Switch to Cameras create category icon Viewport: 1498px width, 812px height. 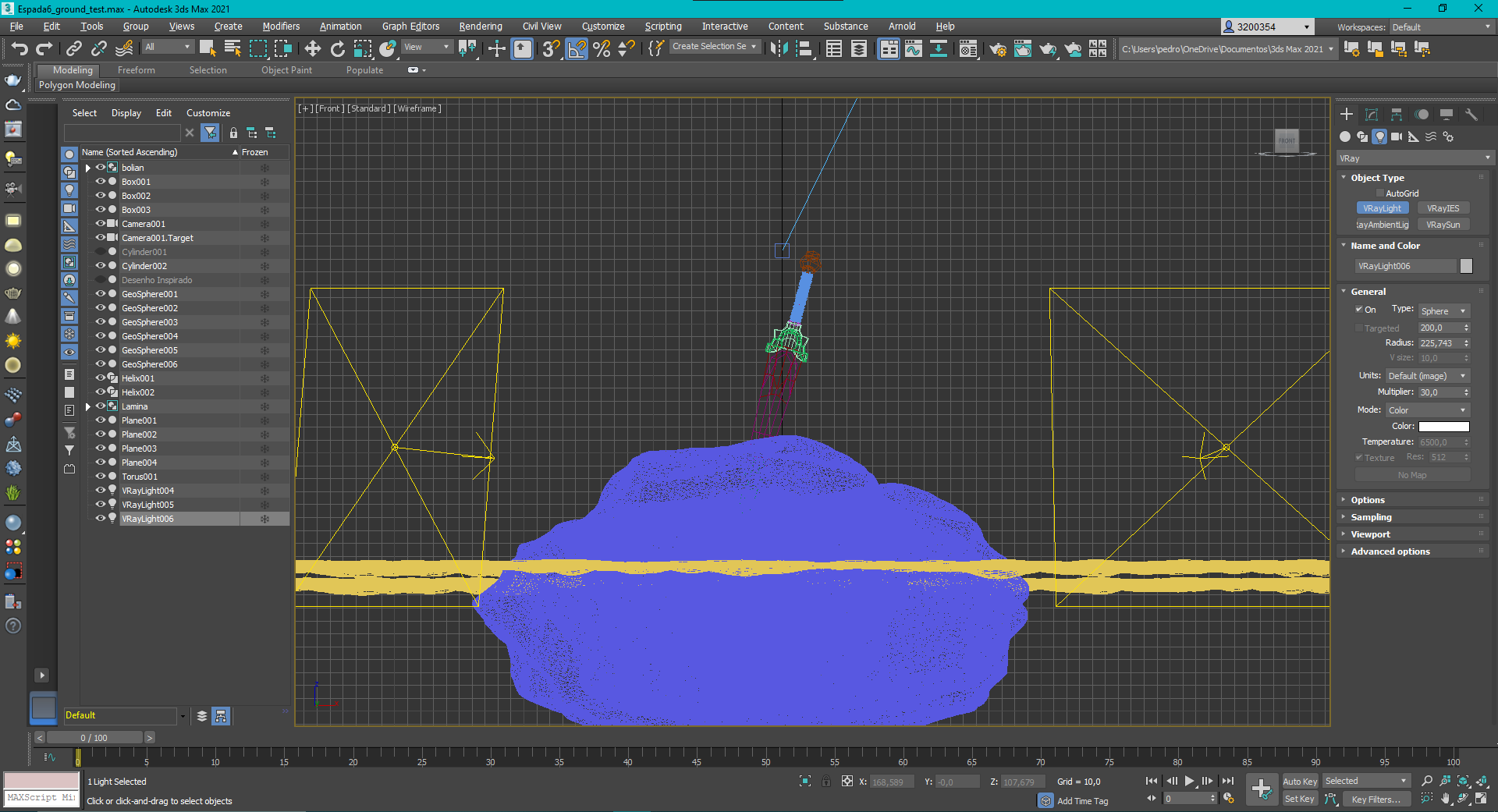click(1397, 137)
